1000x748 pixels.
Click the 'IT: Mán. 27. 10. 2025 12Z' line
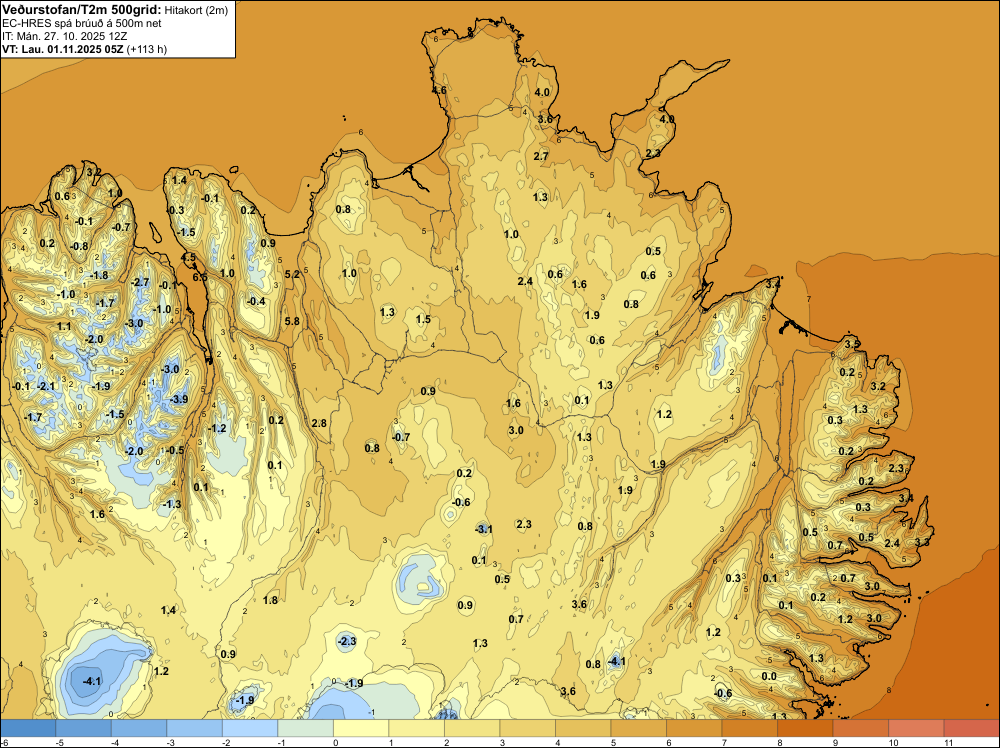coord(64,36)
